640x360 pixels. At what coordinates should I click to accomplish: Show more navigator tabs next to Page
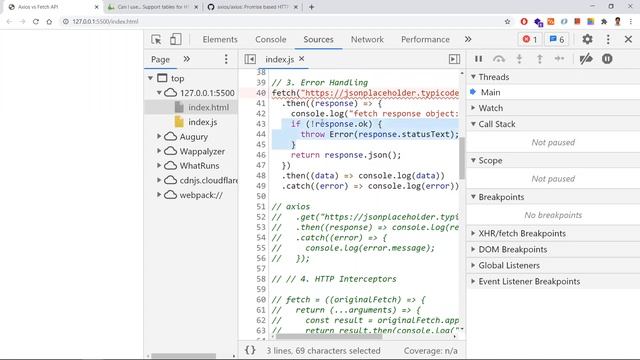click(x=187, y=59)
